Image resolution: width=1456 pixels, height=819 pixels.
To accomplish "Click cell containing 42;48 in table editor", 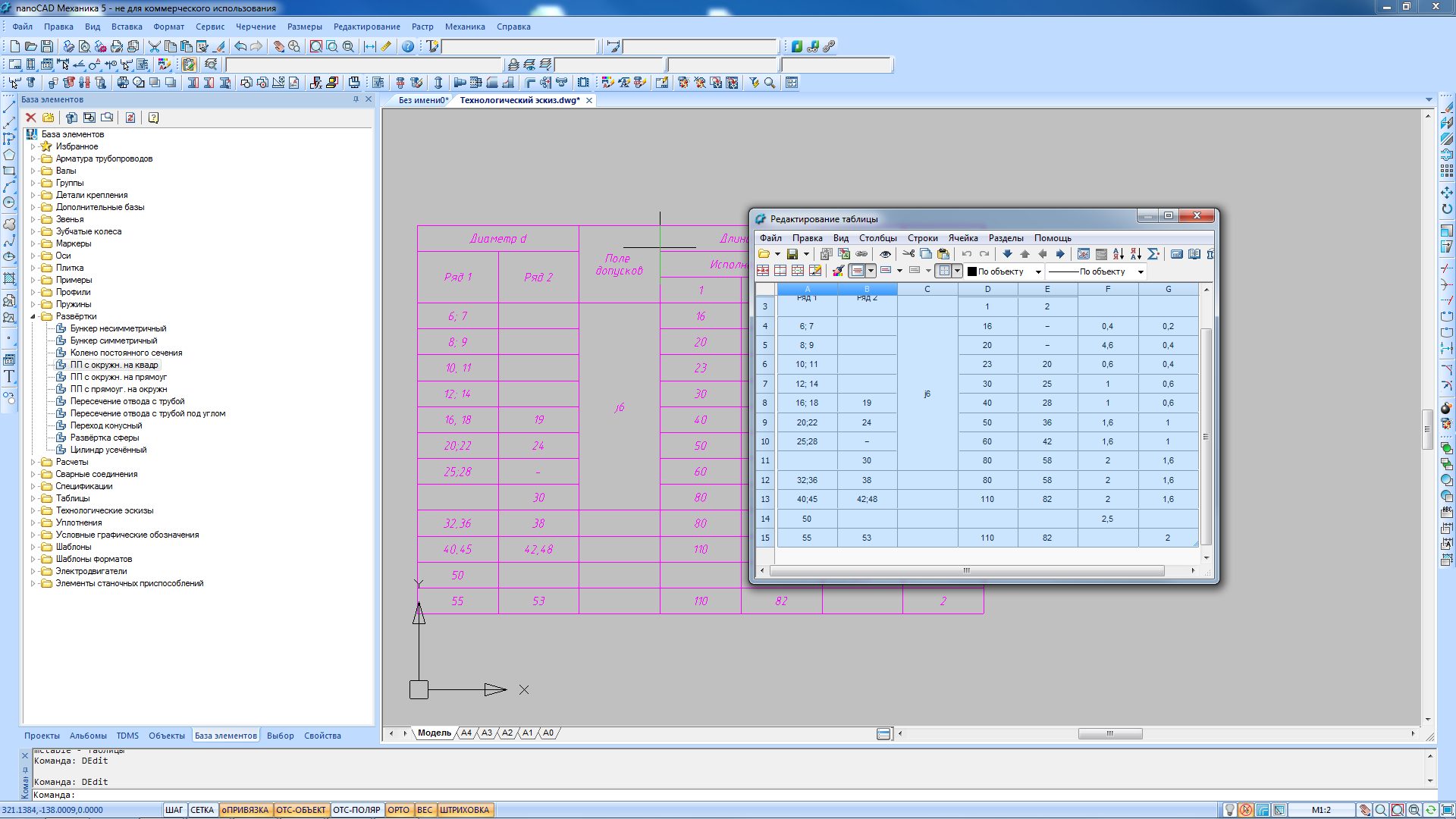I will tap(867, 499).
